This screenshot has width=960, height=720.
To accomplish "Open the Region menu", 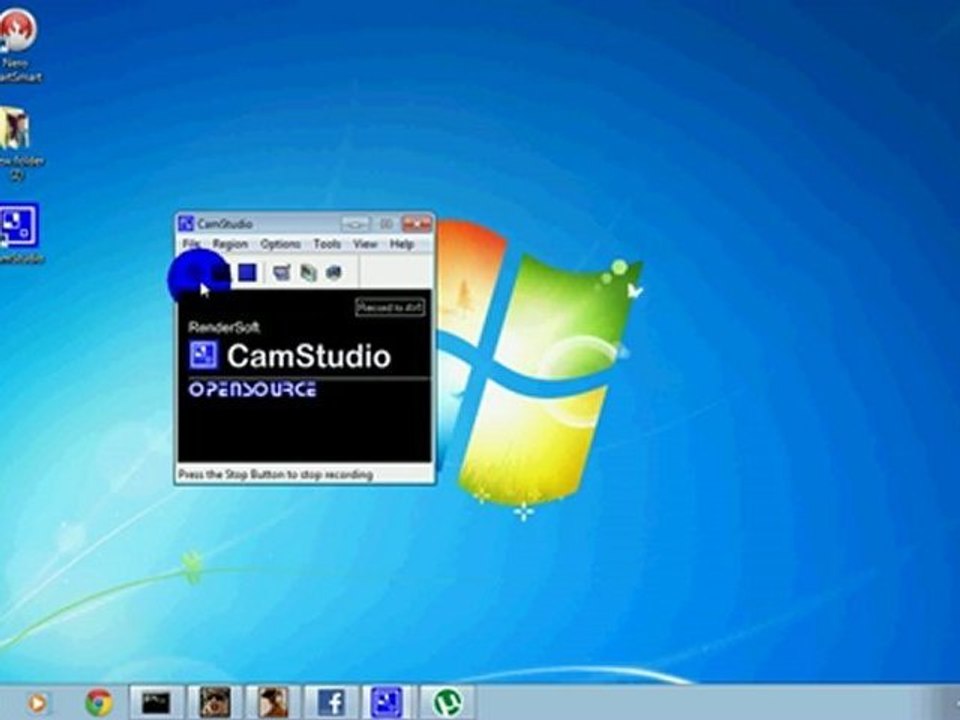I will coord(230,244).
